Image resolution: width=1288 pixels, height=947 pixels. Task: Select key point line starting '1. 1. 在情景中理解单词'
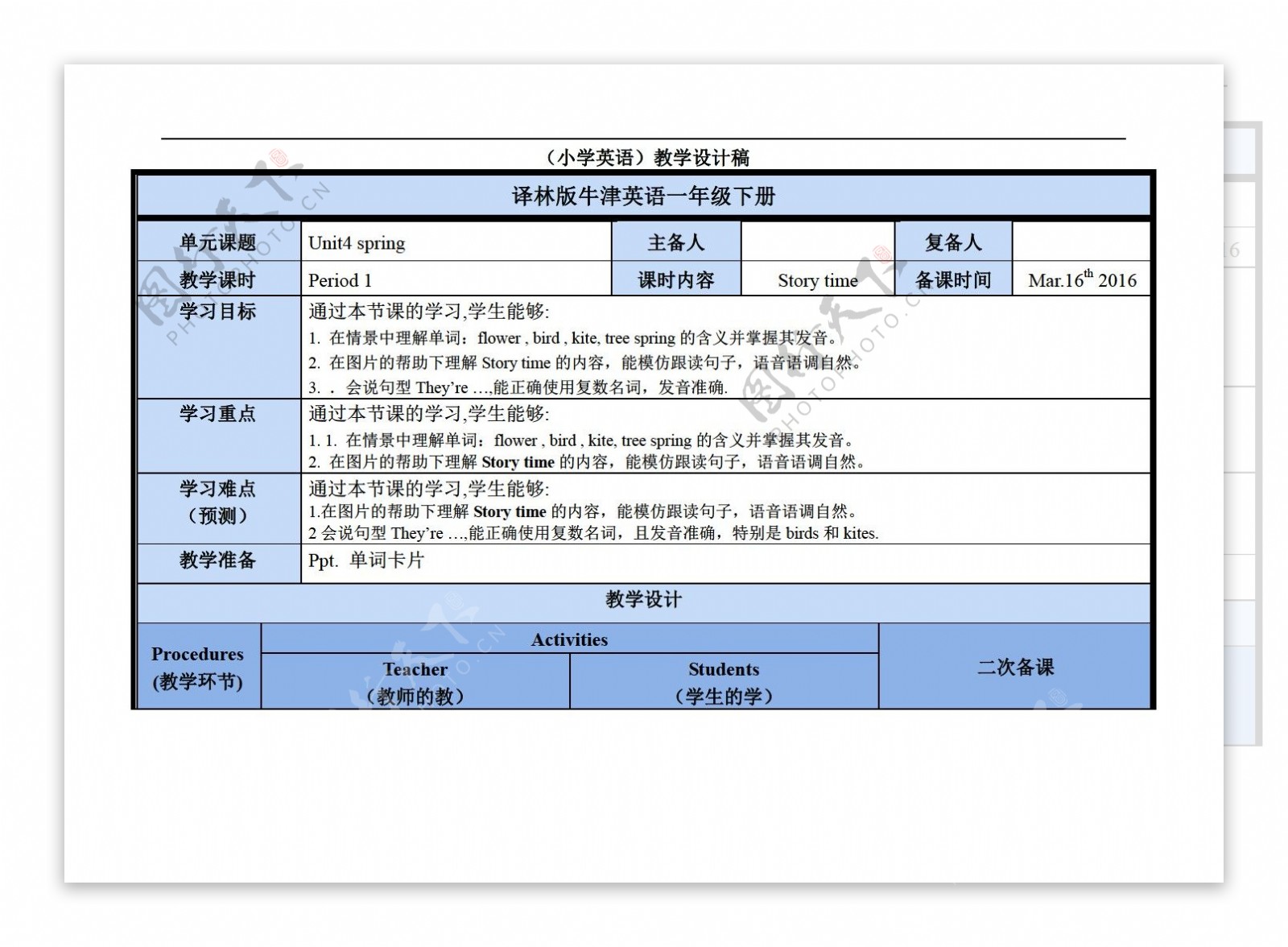pyautogui.click(x=581, y=440)
